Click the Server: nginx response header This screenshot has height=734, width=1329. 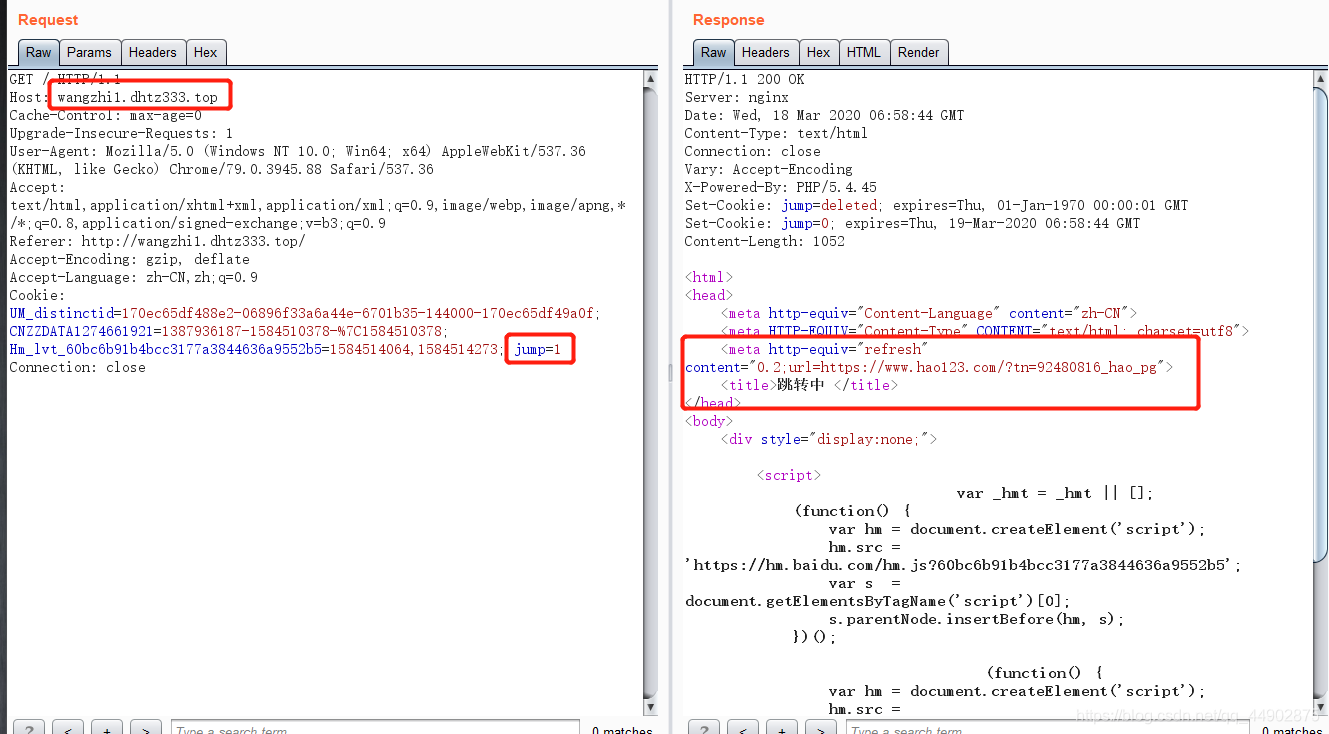click(x=737, y=97)
